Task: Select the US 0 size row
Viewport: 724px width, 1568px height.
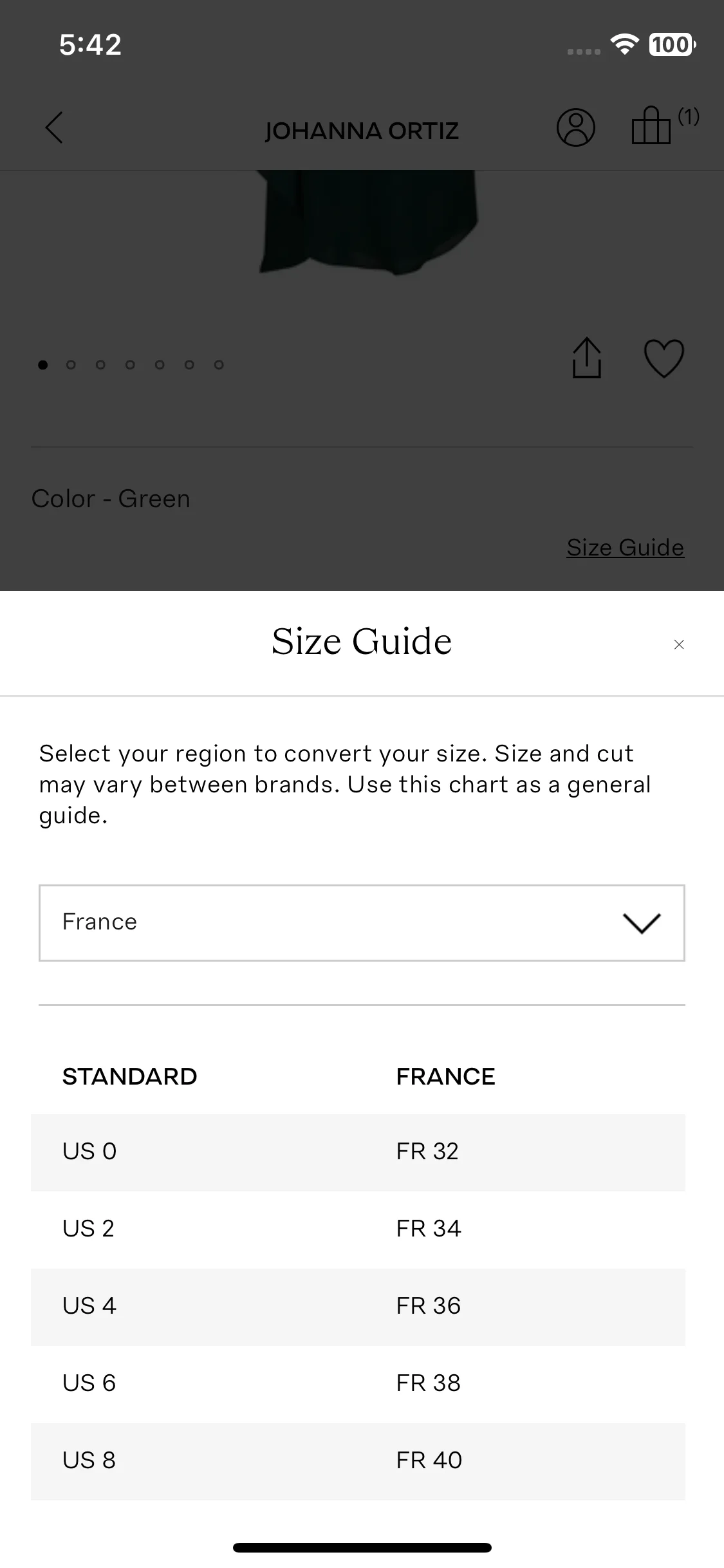Action: tap(358, 1152)
